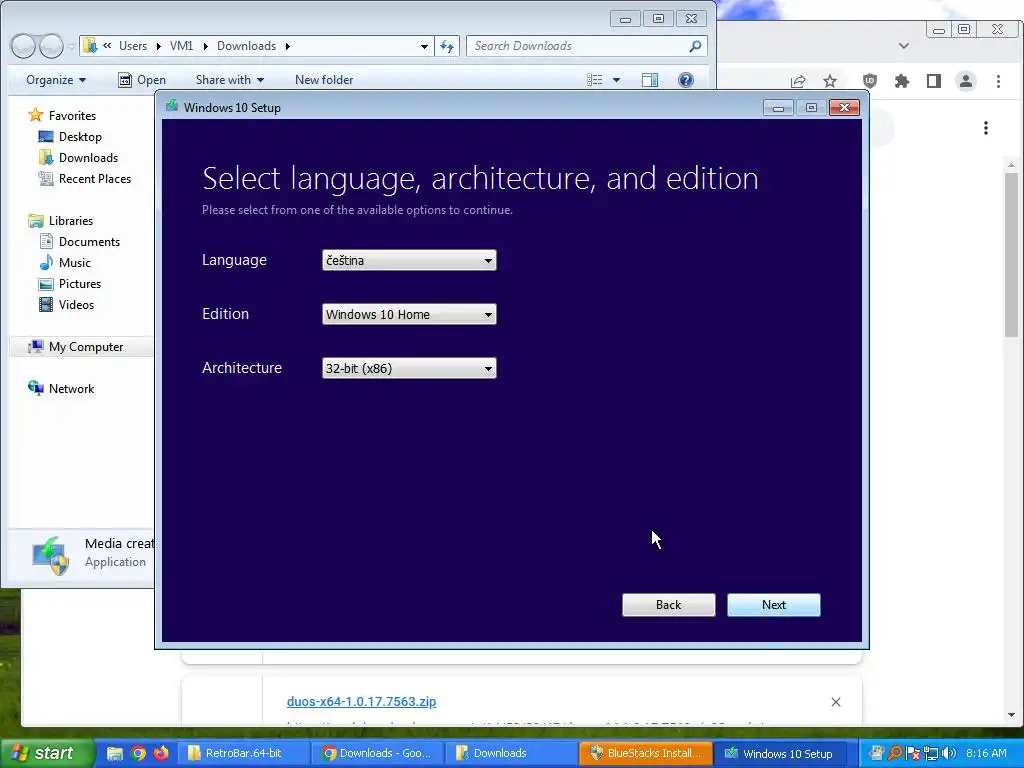The height and width of the screenshot is (768, 1024).
Task: Click the Search Downloads field
Action: 578,46
